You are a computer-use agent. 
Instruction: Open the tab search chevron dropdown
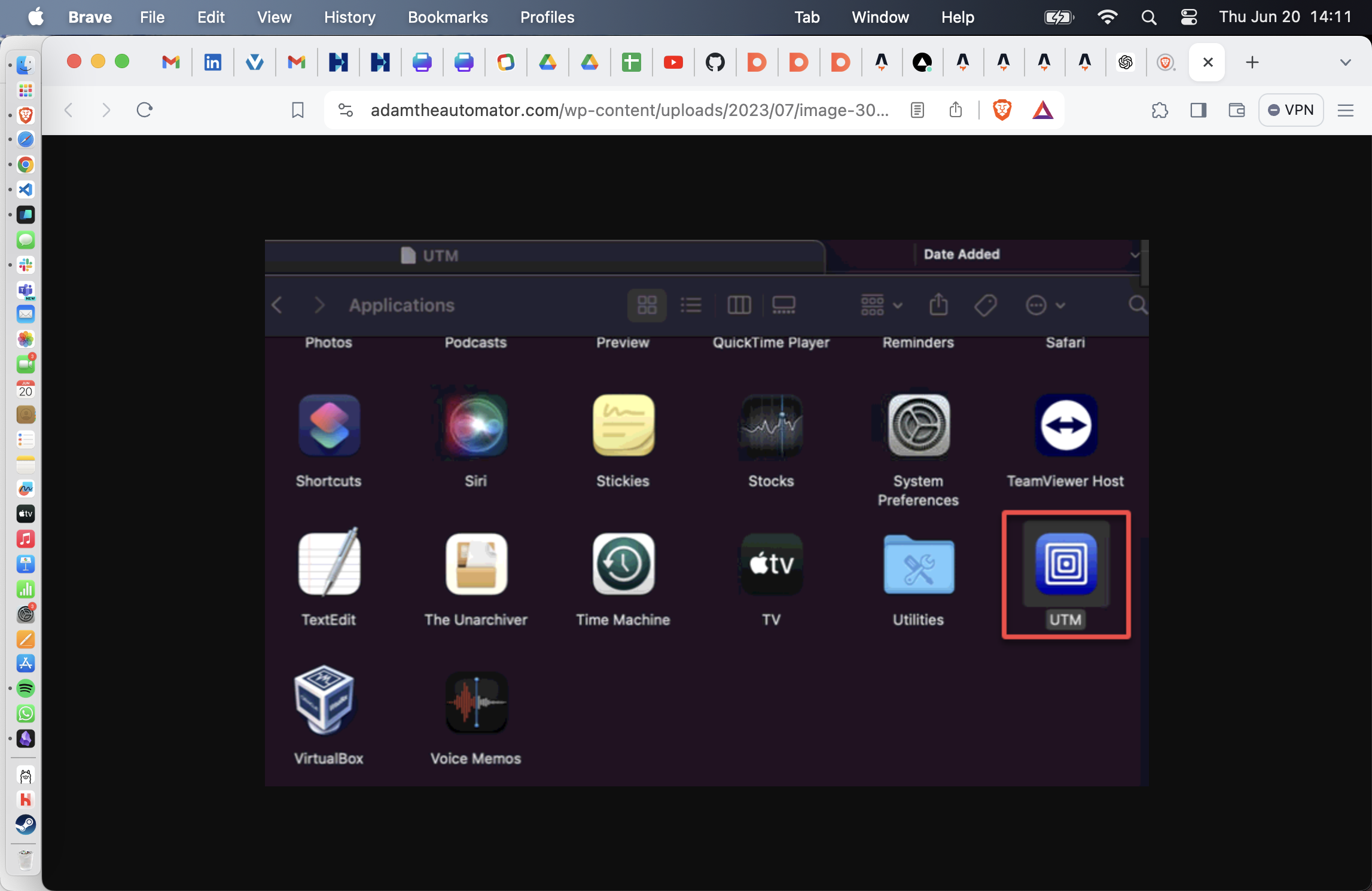point(1346,62)
